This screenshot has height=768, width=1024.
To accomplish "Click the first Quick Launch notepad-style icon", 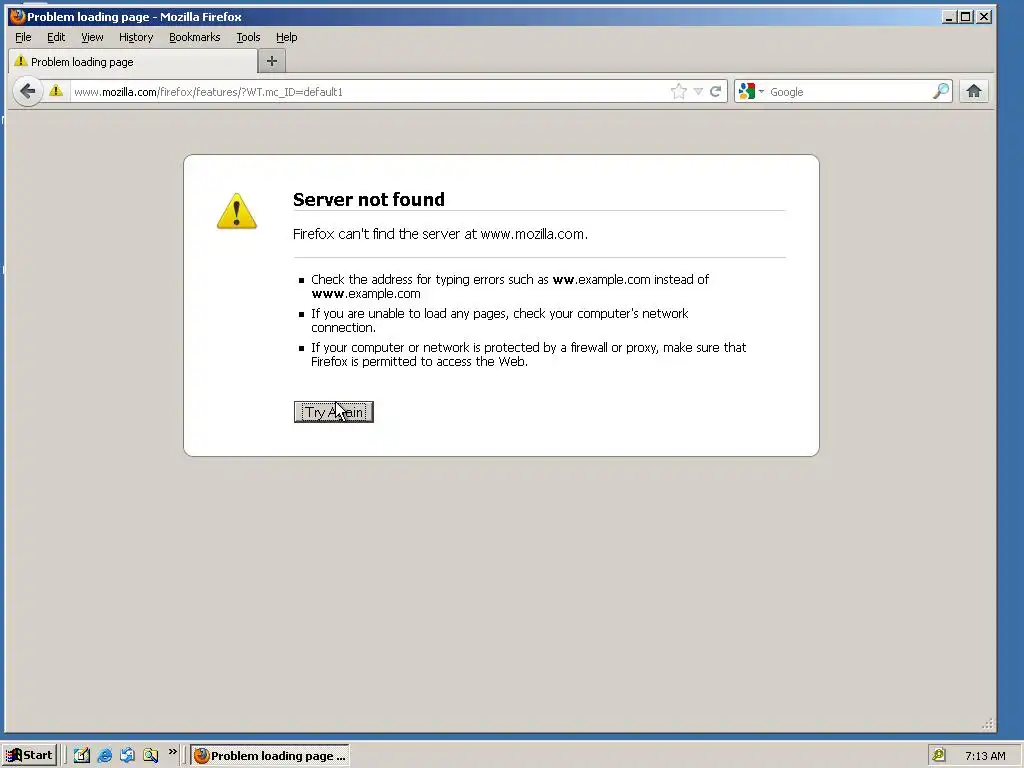I will click(x=82, y=756).
